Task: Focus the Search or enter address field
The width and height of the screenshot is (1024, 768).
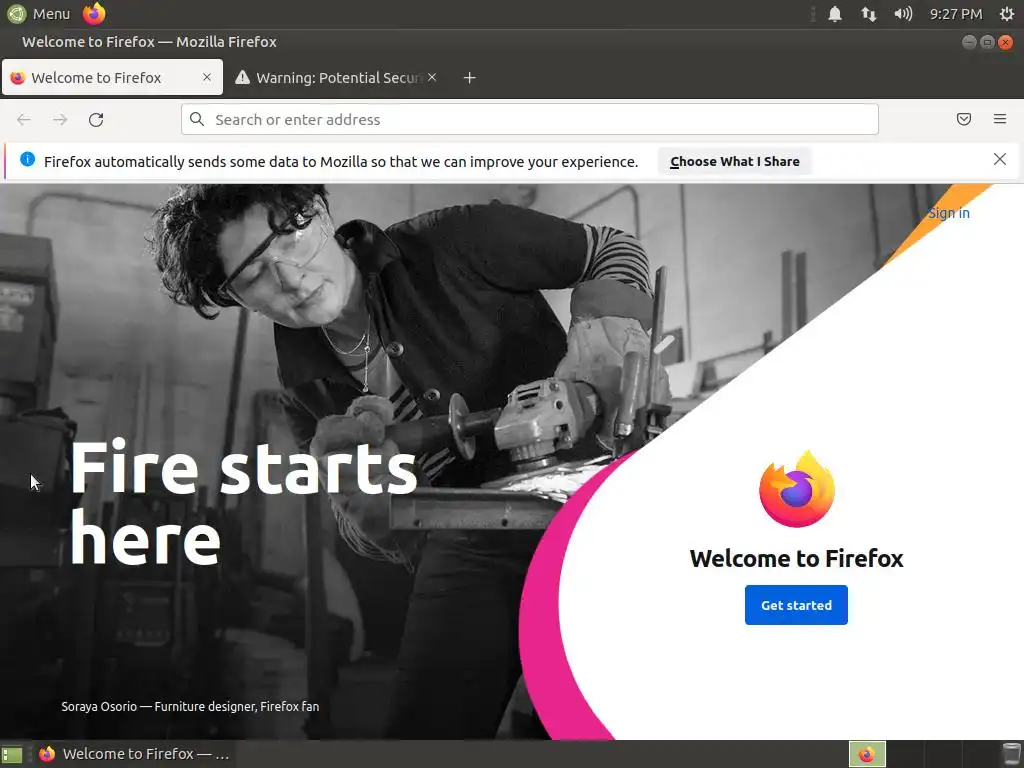Action: pos(530,120)
